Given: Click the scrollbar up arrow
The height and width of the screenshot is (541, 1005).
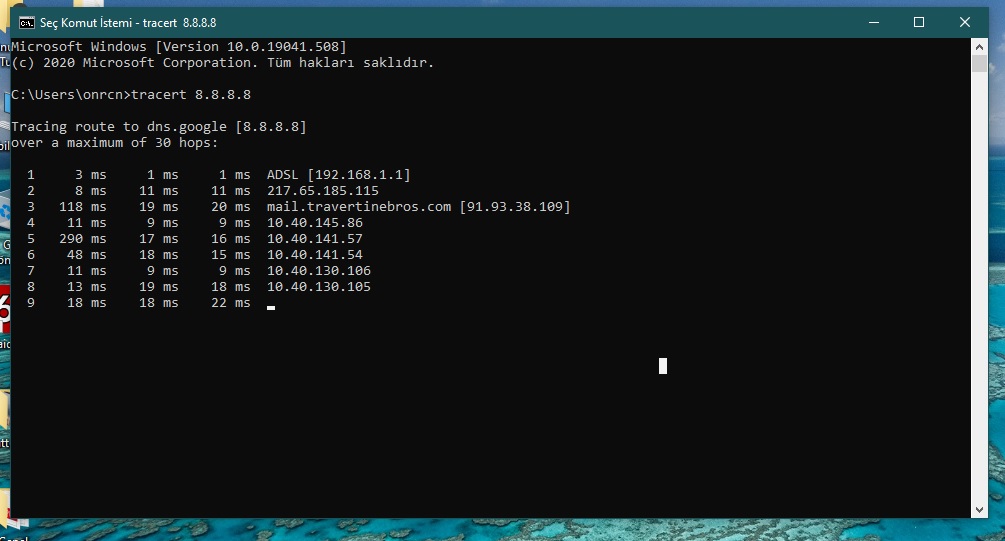Looking at the screenshot, I should pos(979,47).
